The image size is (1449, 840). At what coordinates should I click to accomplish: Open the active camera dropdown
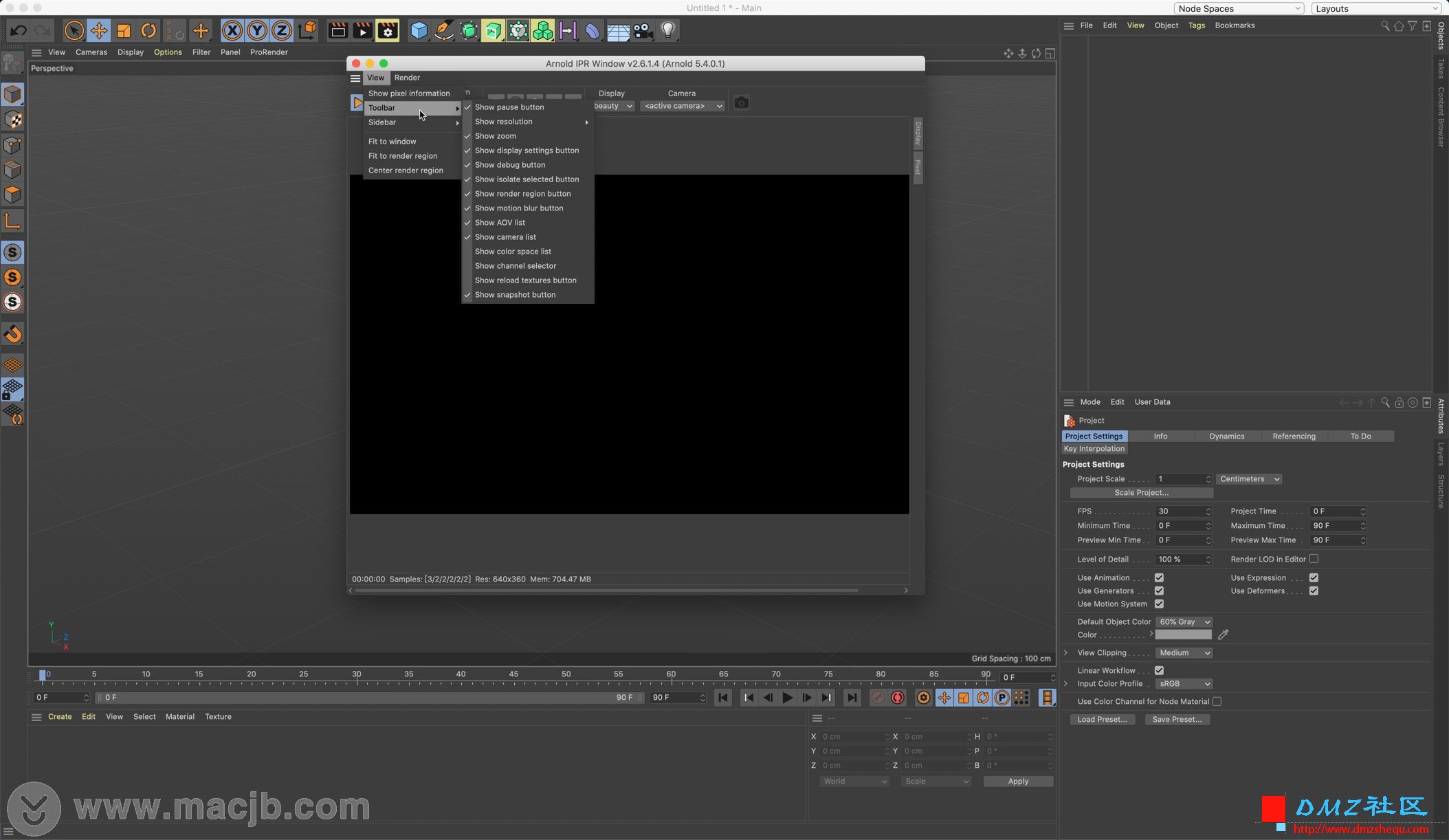[x=683, y=106]
